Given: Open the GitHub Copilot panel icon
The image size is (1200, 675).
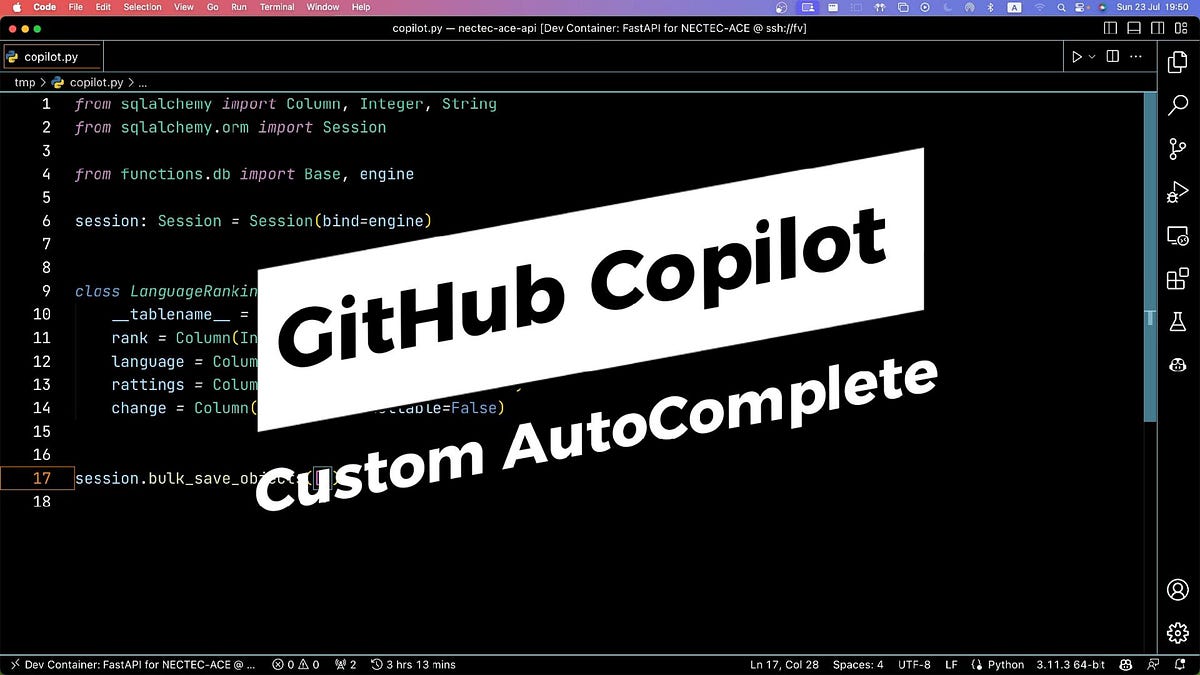Looking at the screenshot, I should click(1177, 365).
